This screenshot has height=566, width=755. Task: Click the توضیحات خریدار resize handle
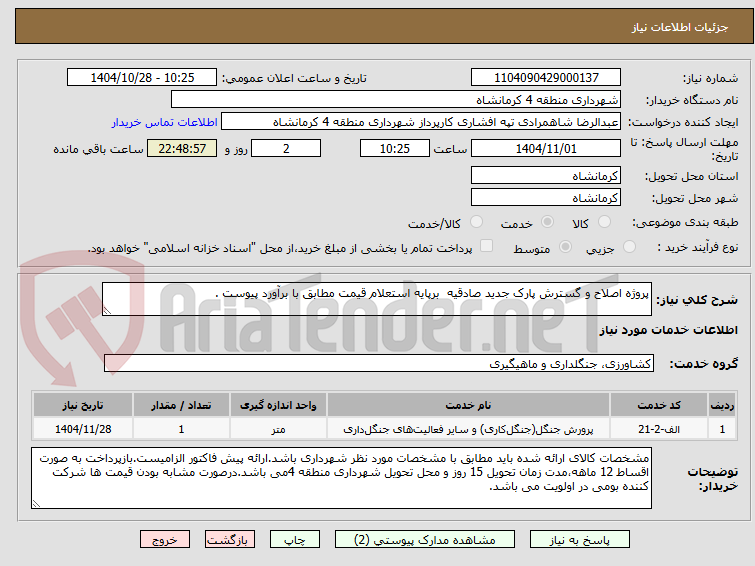(x=37, y=503)
